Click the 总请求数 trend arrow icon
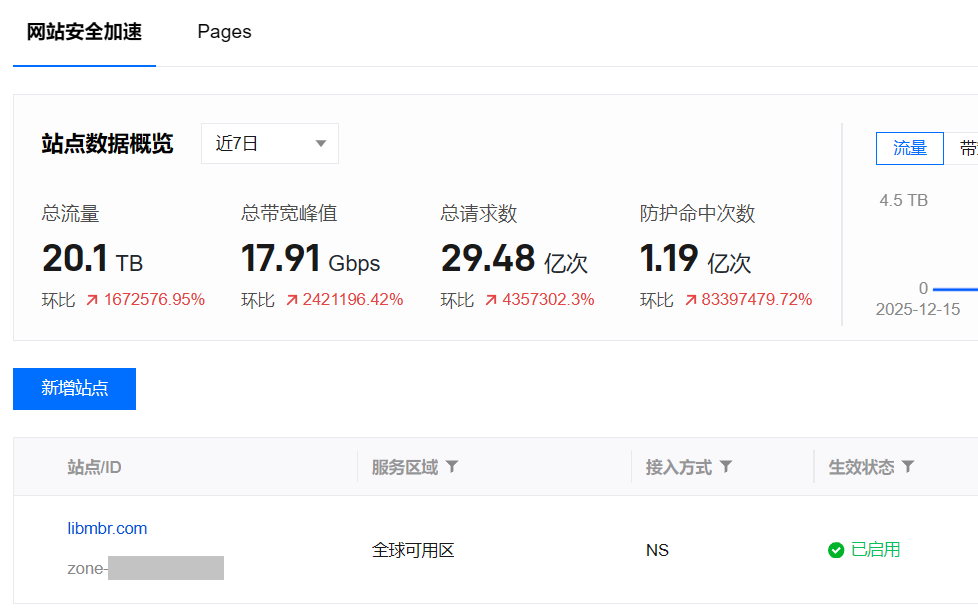Image resolution: width=978 pixels, height=613 pixels. point(491,300)
